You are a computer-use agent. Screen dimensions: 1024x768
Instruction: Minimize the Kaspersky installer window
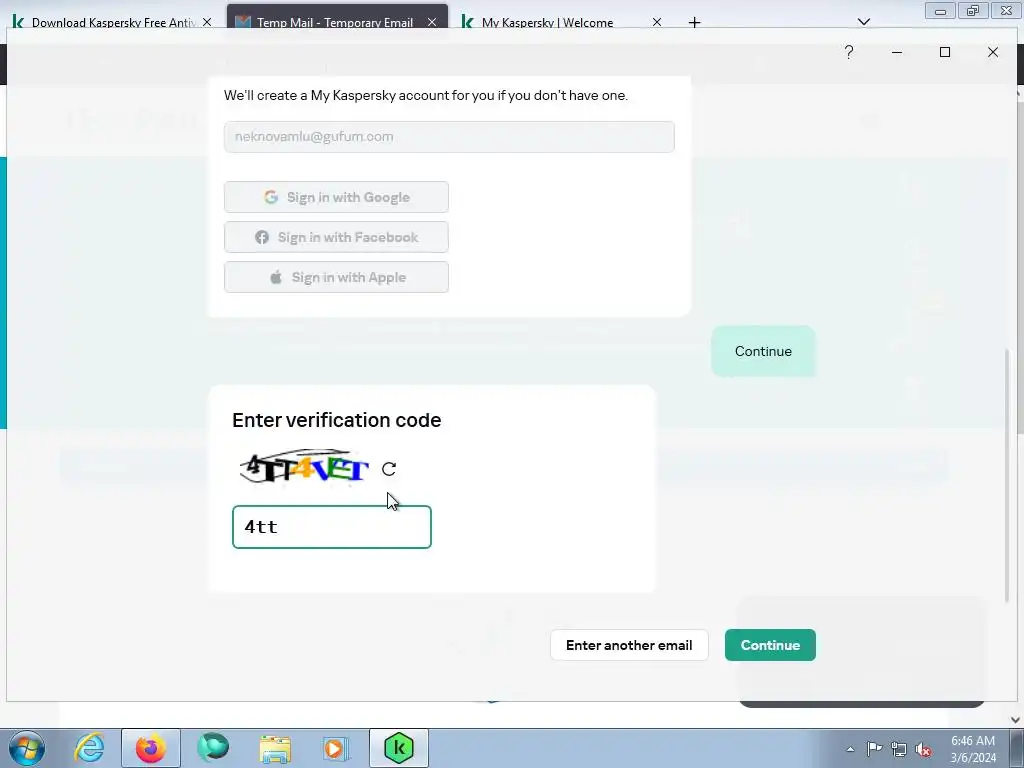point(897,52)
